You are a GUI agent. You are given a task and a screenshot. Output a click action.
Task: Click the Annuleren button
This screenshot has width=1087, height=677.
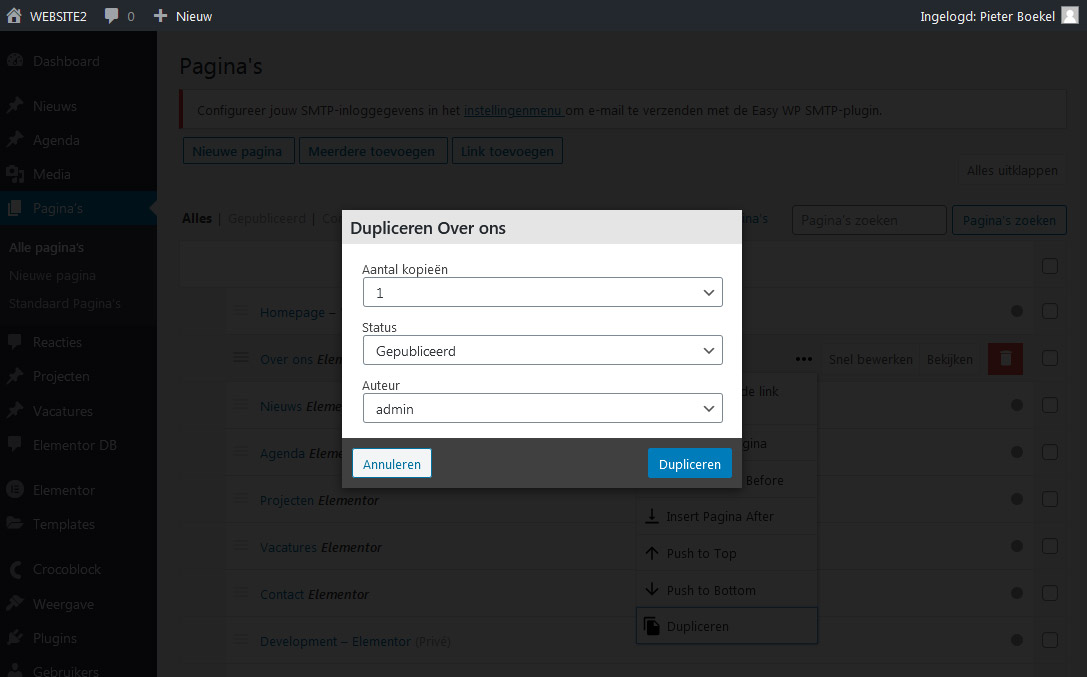pos(391,464)
